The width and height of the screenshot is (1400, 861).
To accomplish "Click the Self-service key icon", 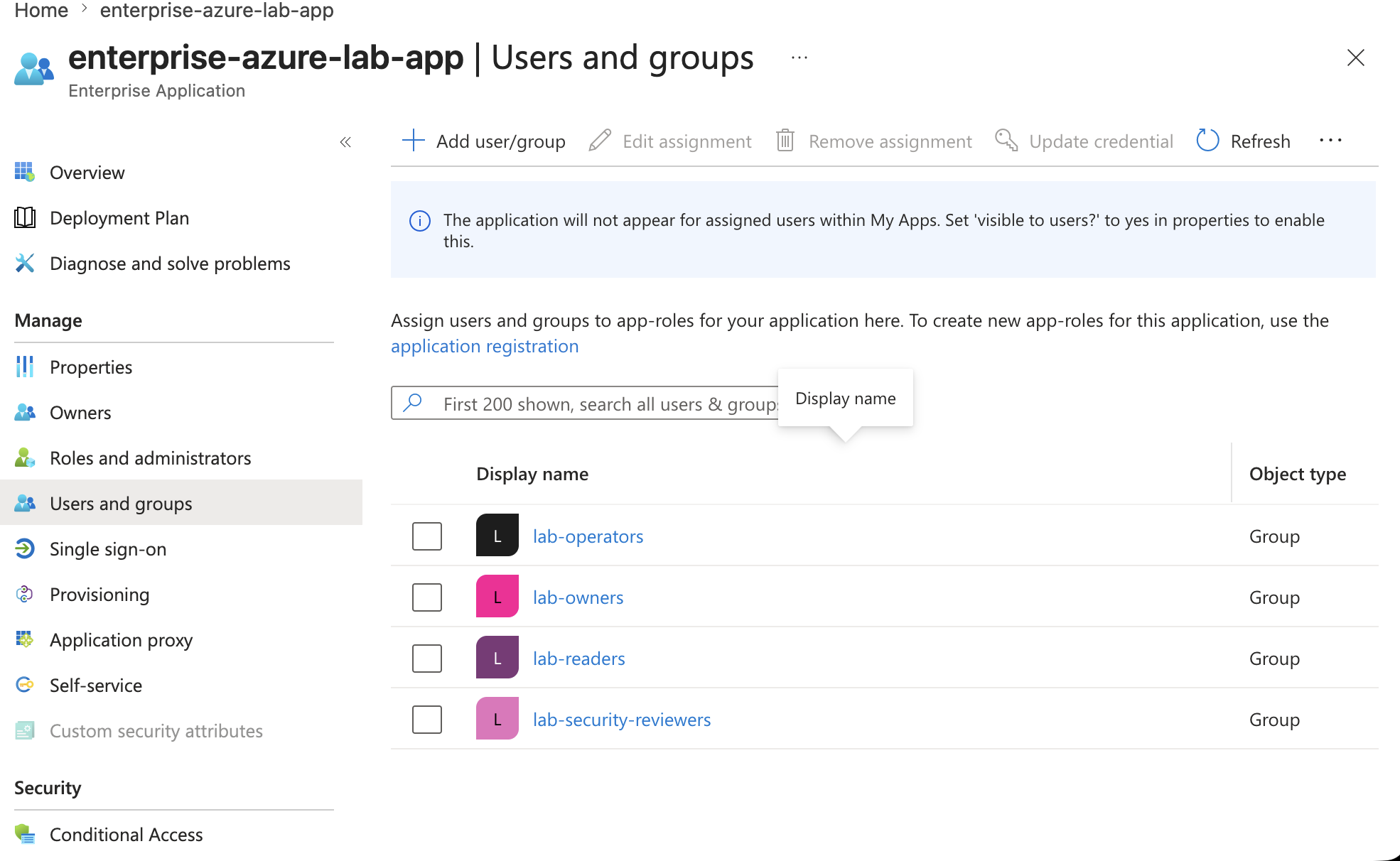I will tap(25, 685).
